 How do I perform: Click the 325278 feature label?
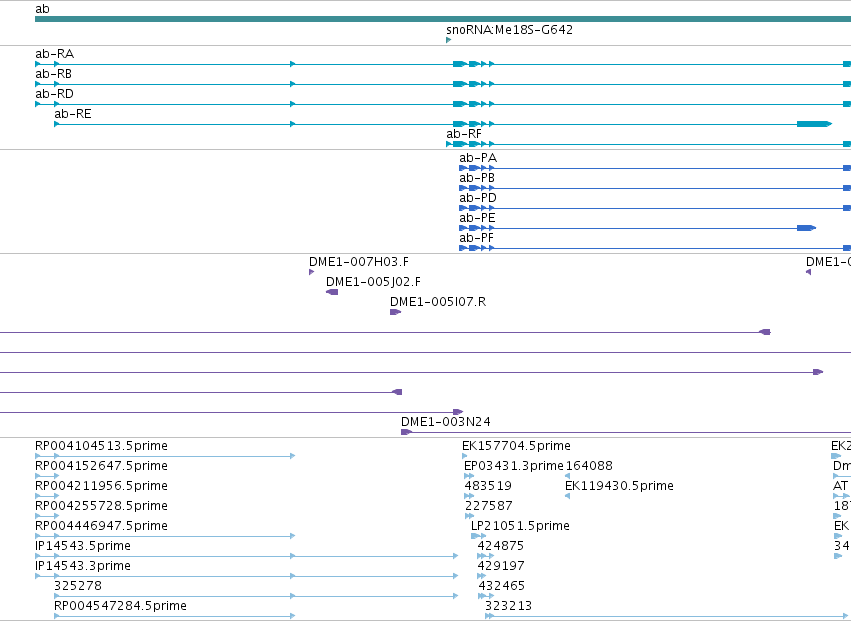coord(78,586)
